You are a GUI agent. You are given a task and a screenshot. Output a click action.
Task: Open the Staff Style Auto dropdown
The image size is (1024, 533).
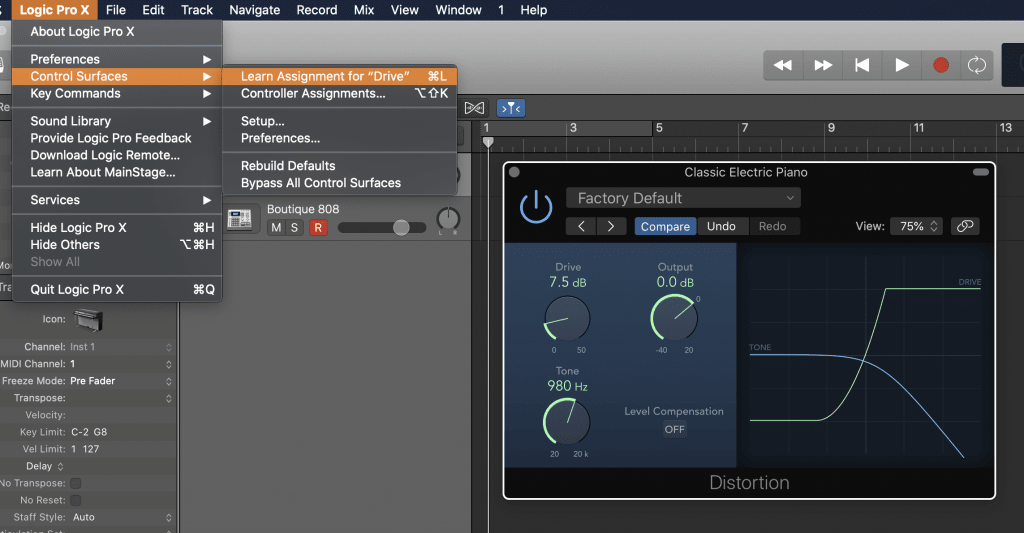[x=121, y=517]
